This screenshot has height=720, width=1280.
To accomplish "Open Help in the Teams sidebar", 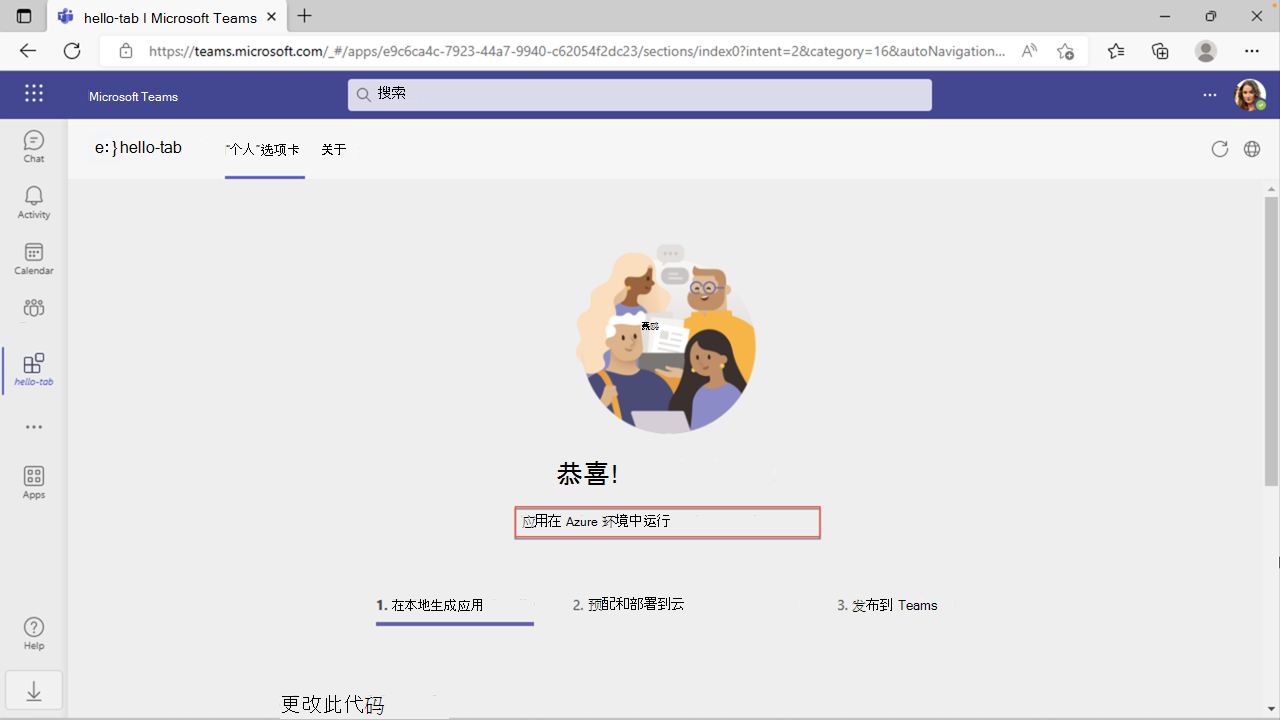I will [x=34, y=633].
